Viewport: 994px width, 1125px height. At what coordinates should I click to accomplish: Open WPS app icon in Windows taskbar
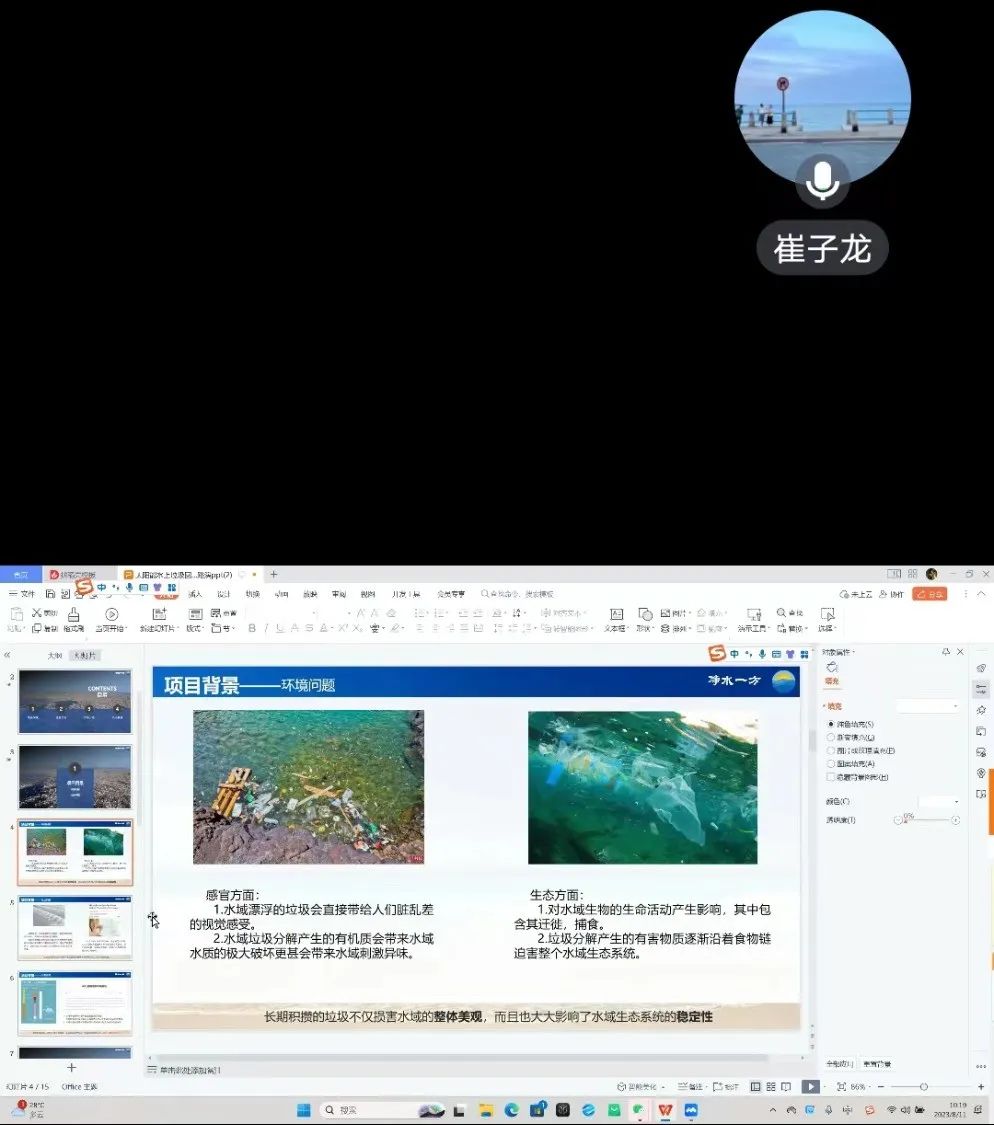664,1110
